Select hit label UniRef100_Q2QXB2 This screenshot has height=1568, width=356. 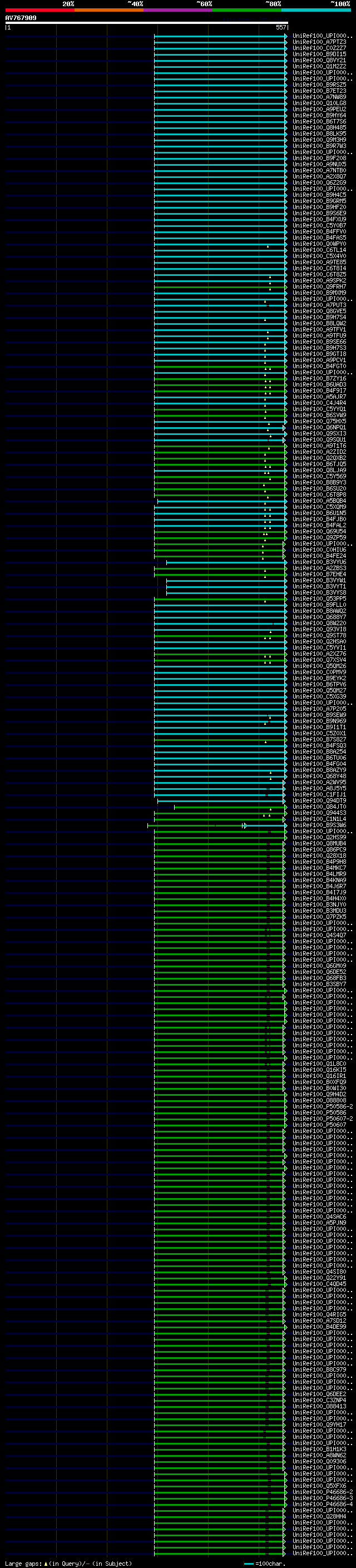pos(319,458)
